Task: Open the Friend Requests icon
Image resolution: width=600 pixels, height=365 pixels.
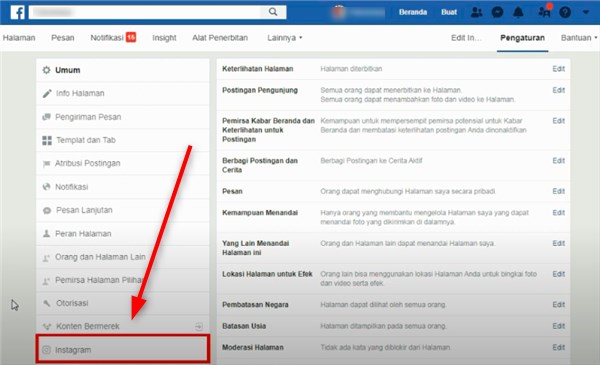Action: coord(476,12)
